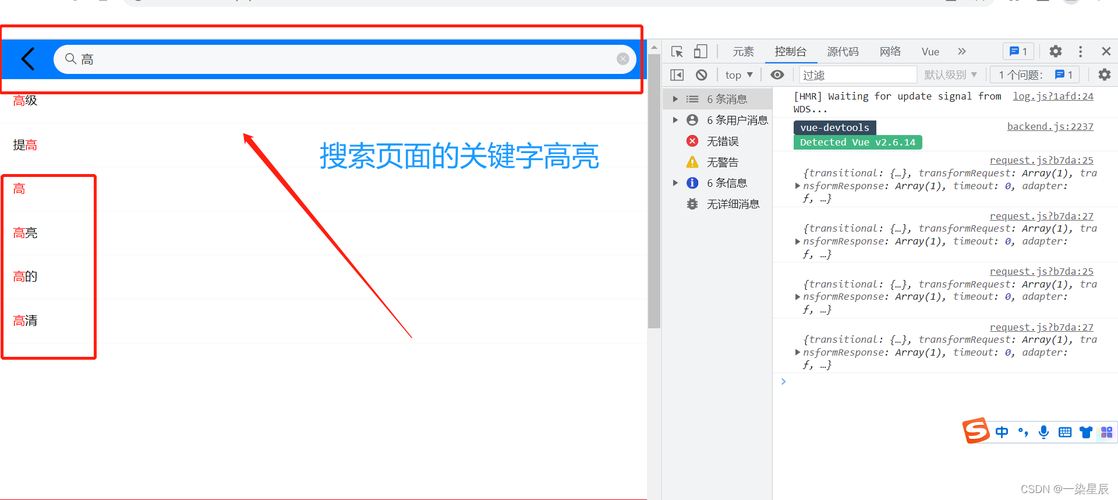The image size is (1118, 500).
Task: Click the 过滤 console filter field
Action: coord(857,75)
